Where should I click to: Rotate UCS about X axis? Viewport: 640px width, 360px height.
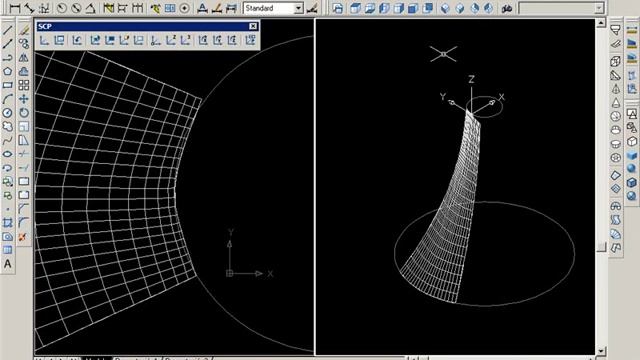coord(203,40)
